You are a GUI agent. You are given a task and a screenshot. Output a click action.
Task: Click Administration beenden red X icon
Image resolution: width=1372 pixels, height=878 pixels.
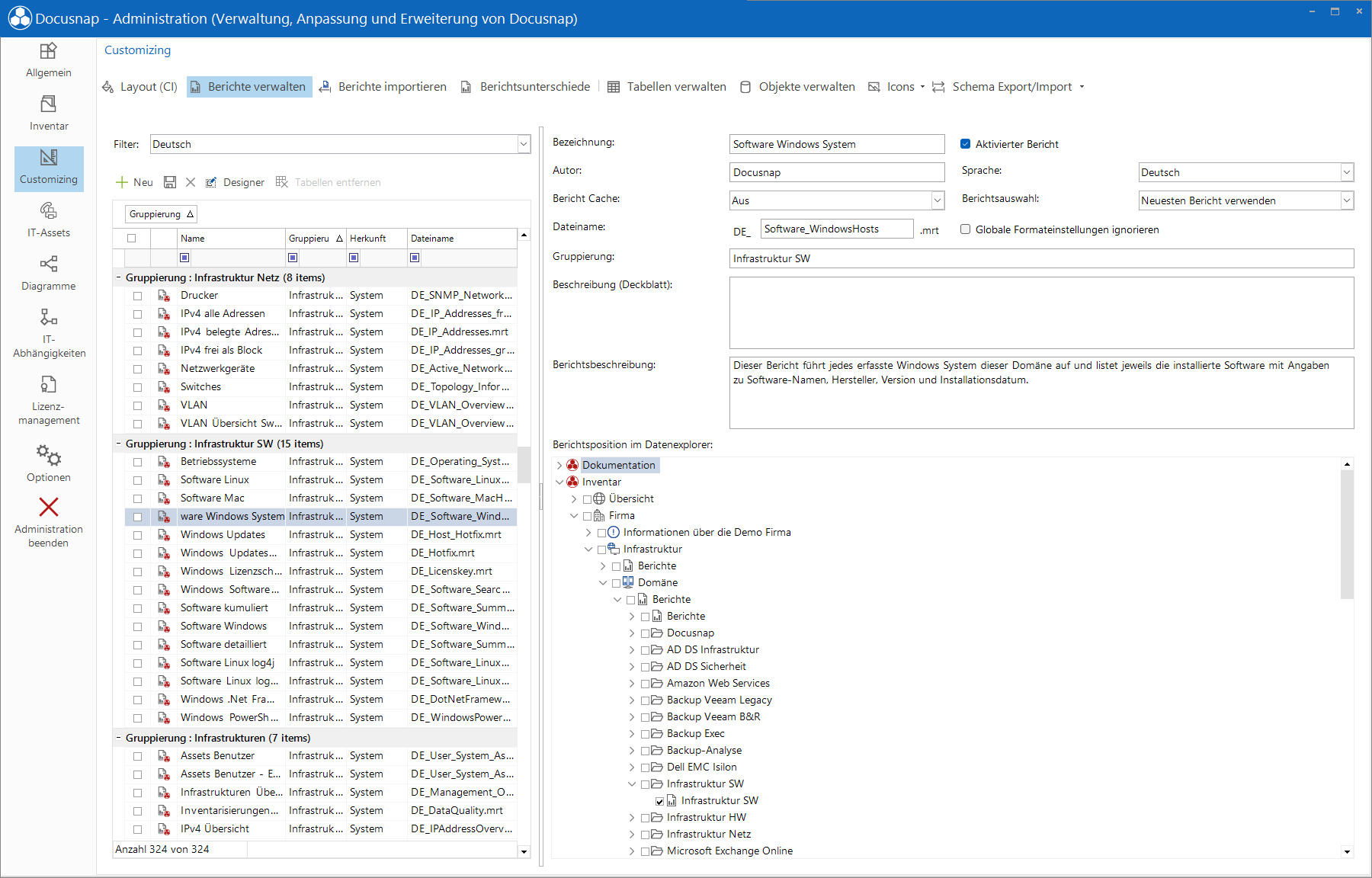49,507
